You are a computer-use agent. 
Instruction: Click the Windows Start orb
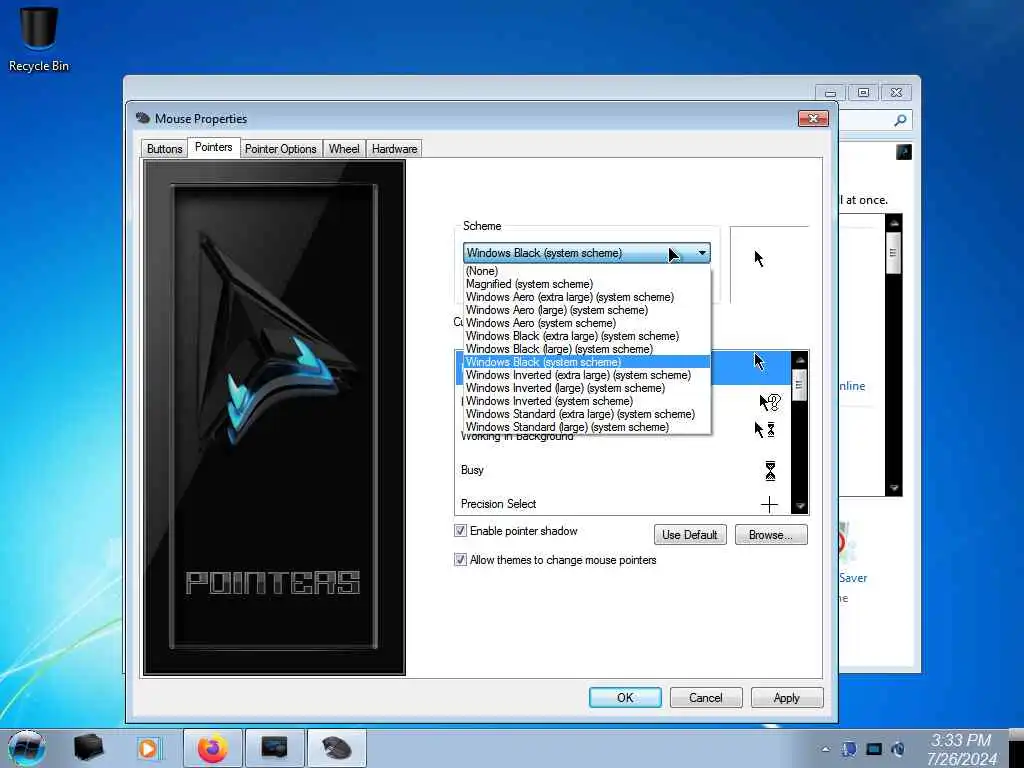[27, 748]
